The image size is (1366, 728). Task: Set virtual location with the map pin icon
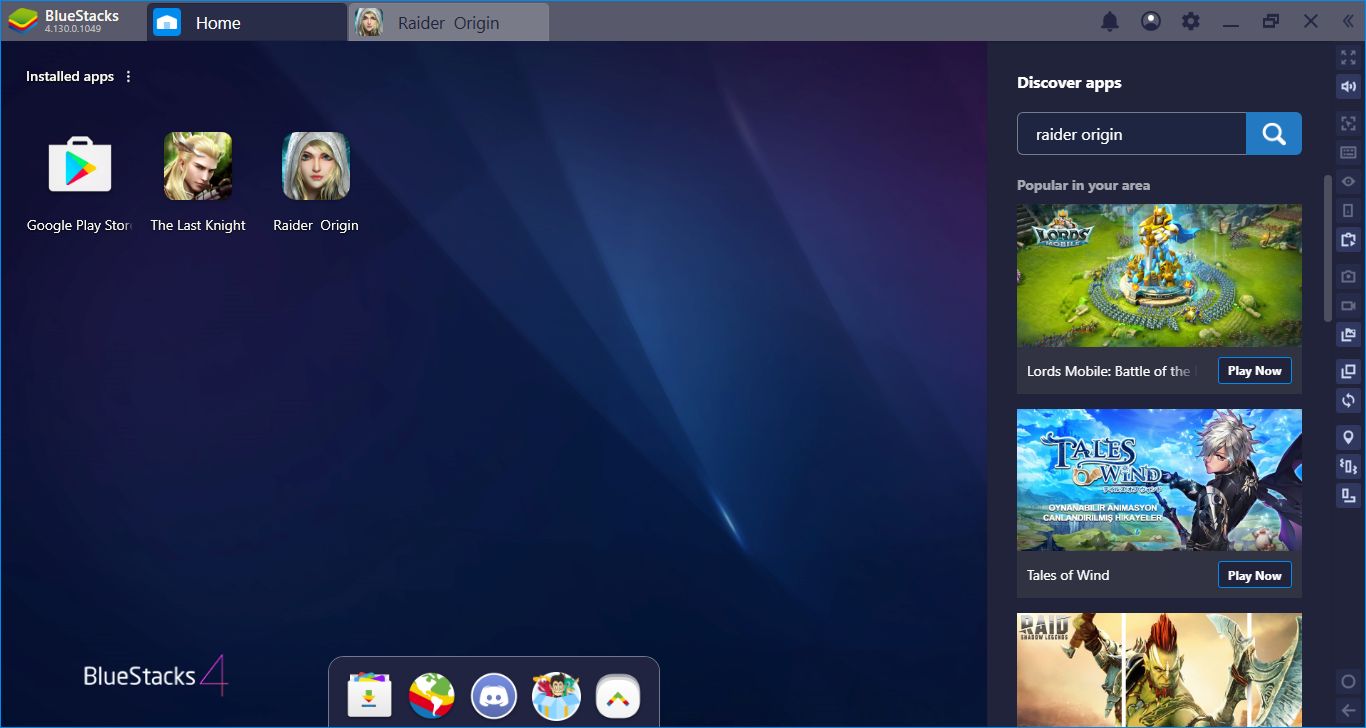tap(1347, 437)
